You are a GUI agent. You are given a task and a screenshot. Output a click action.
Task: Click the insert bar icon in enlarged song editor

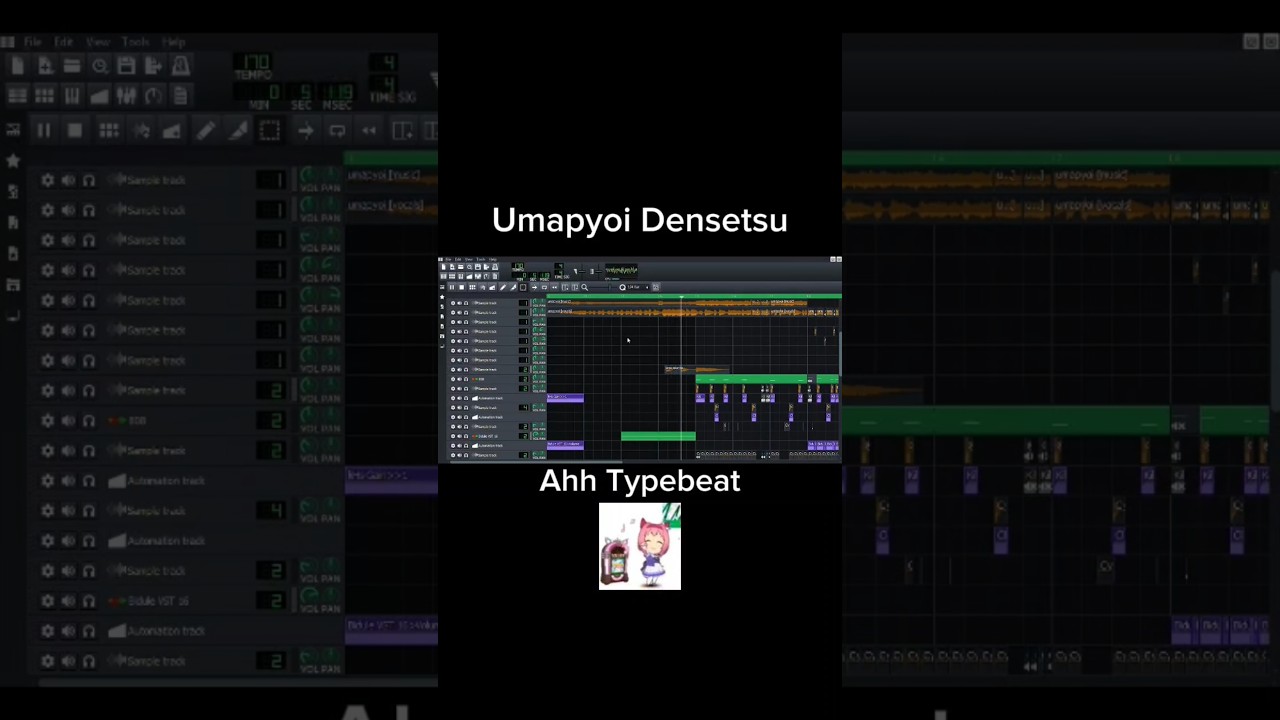pos(402,131)
